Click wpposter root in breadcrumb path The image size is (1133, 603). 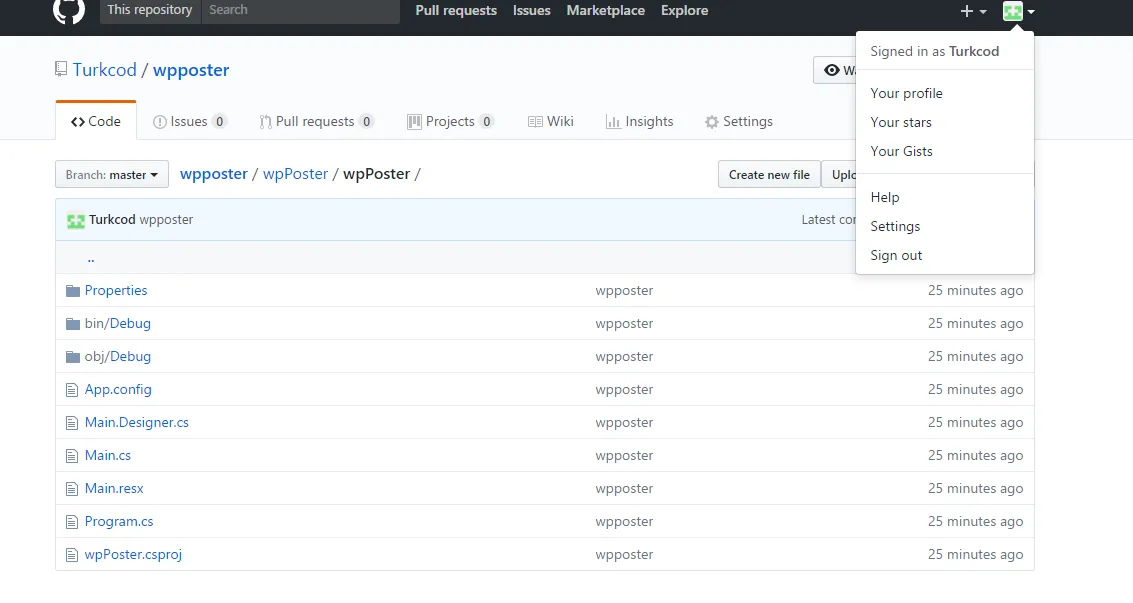[214, 174]
